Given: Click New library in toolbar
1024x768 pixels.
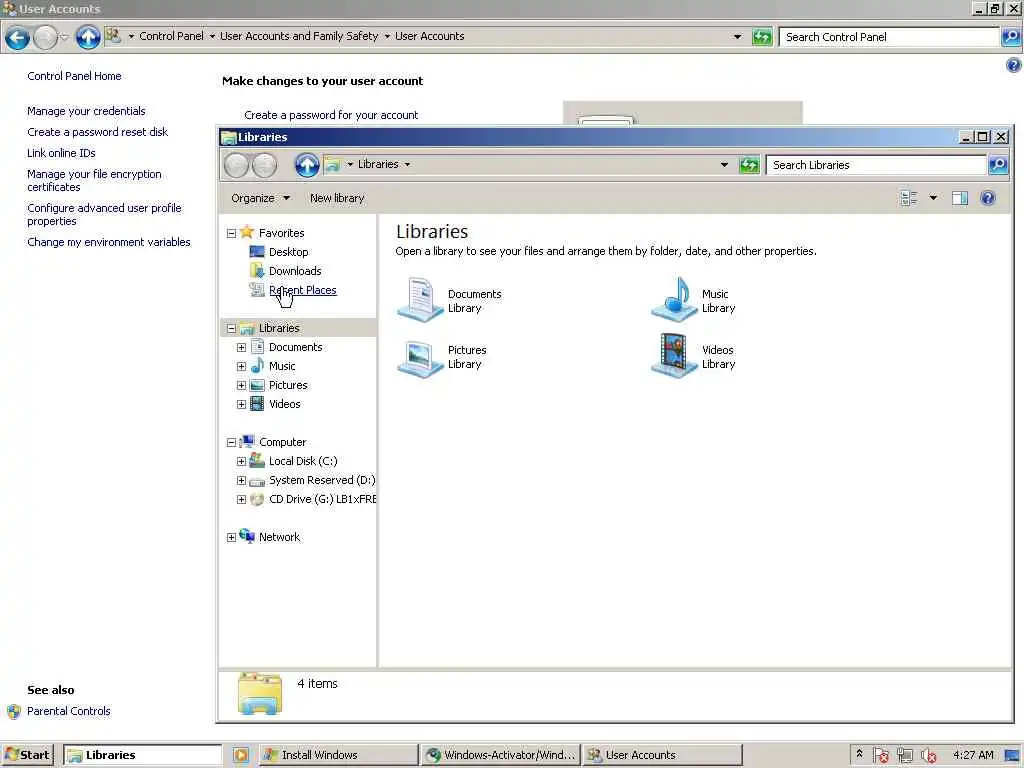Looking at the screenshot, I should (x=337, y=198).
